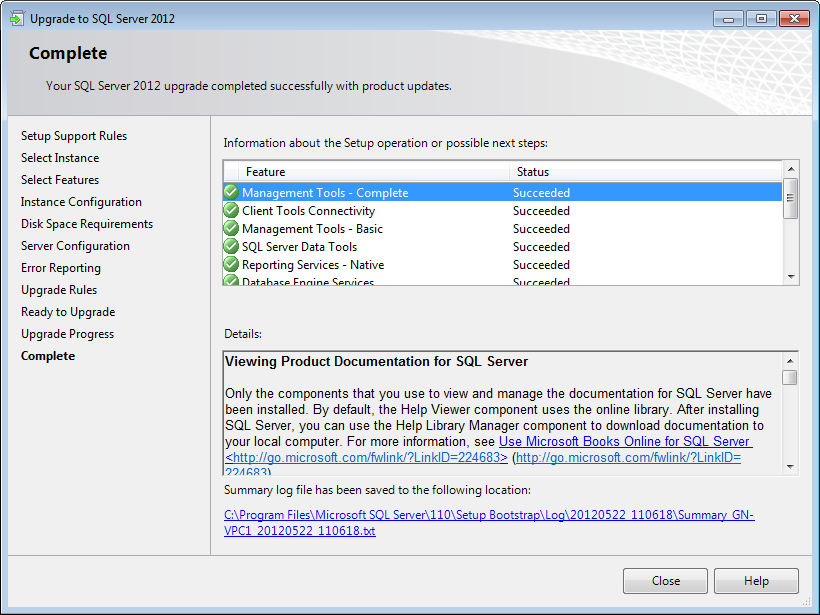The width and height of the screenshot is (820, 615).
Task: Select the Management Tools - Basic row
Action: [503, 229]
